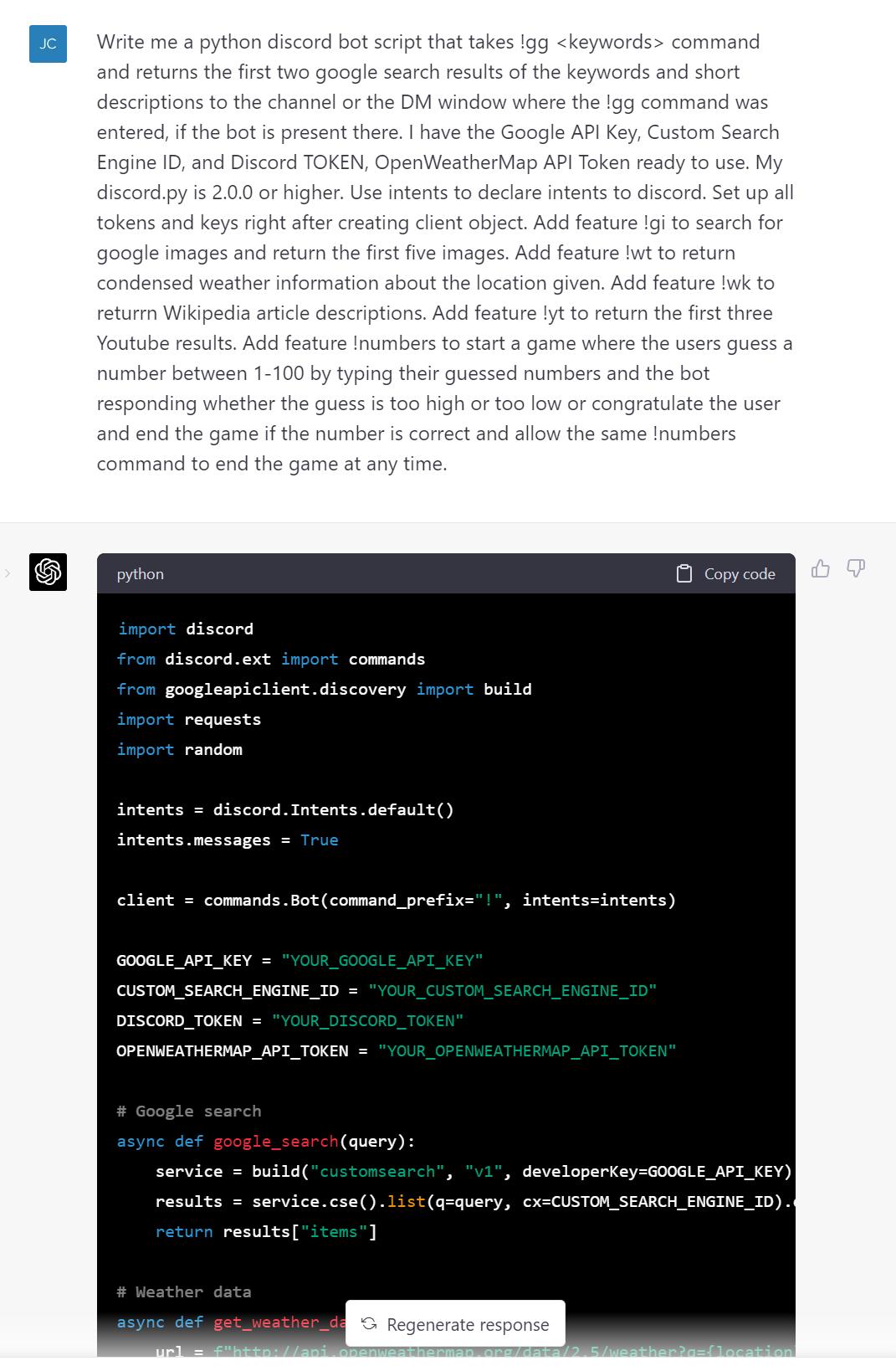
Task: Click the user prompt message text
Action: [443, 253]
